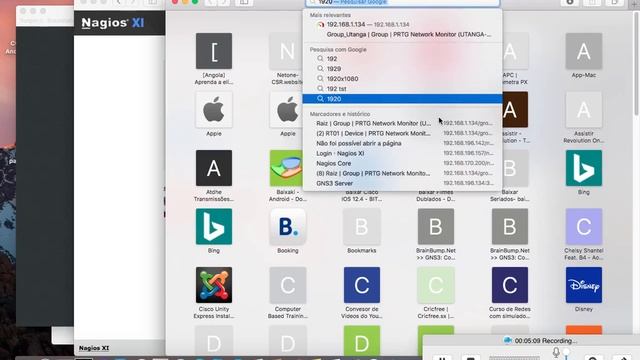Open history entry "Não foi possível abrir a página"
The image size is (640, 360).
tap(402, 143)
